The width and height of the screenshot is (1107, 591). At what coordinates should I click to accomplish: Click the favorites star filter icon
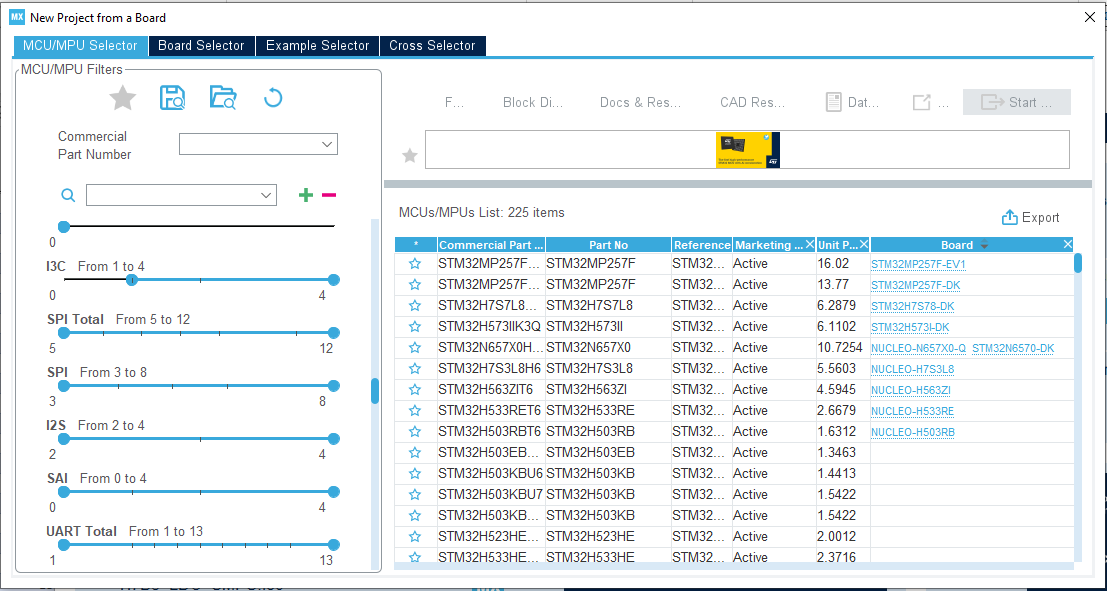(x=122, y=98)
